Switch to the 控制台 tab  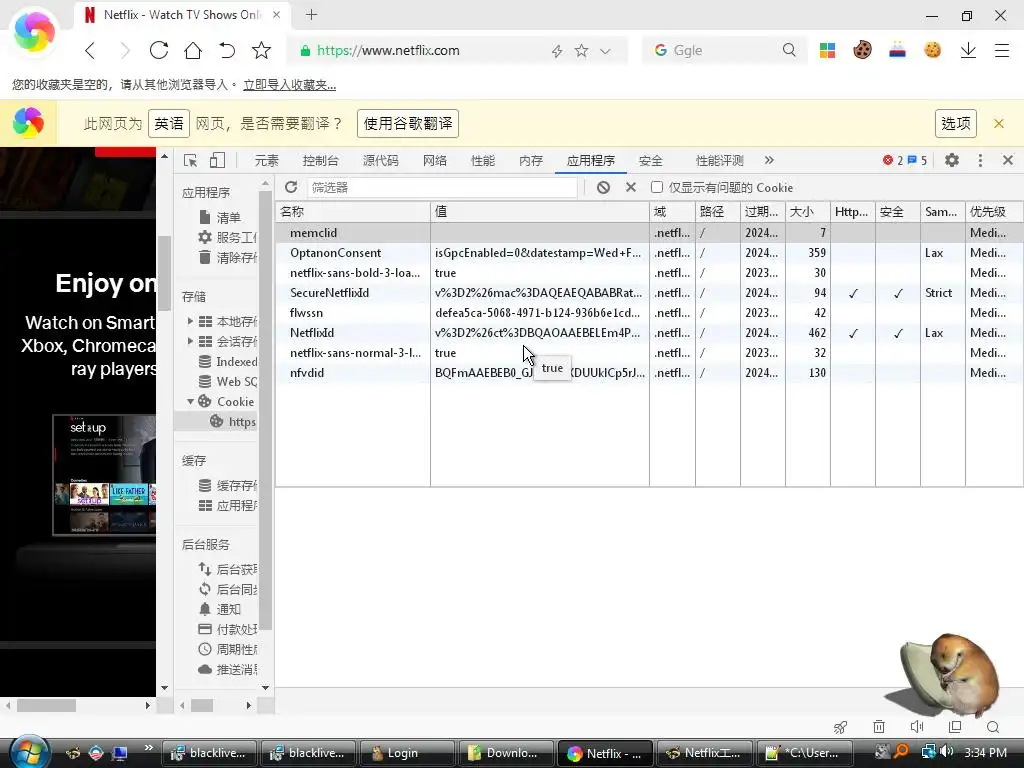click(321, 161)
